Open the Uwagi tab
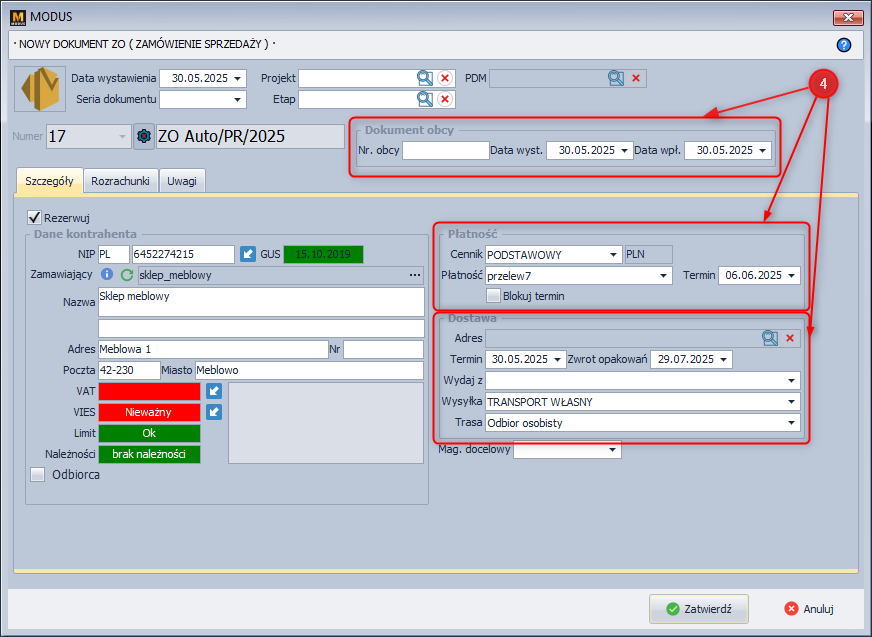This screenshot has height=637, width=872. click(x=181, y=180)
